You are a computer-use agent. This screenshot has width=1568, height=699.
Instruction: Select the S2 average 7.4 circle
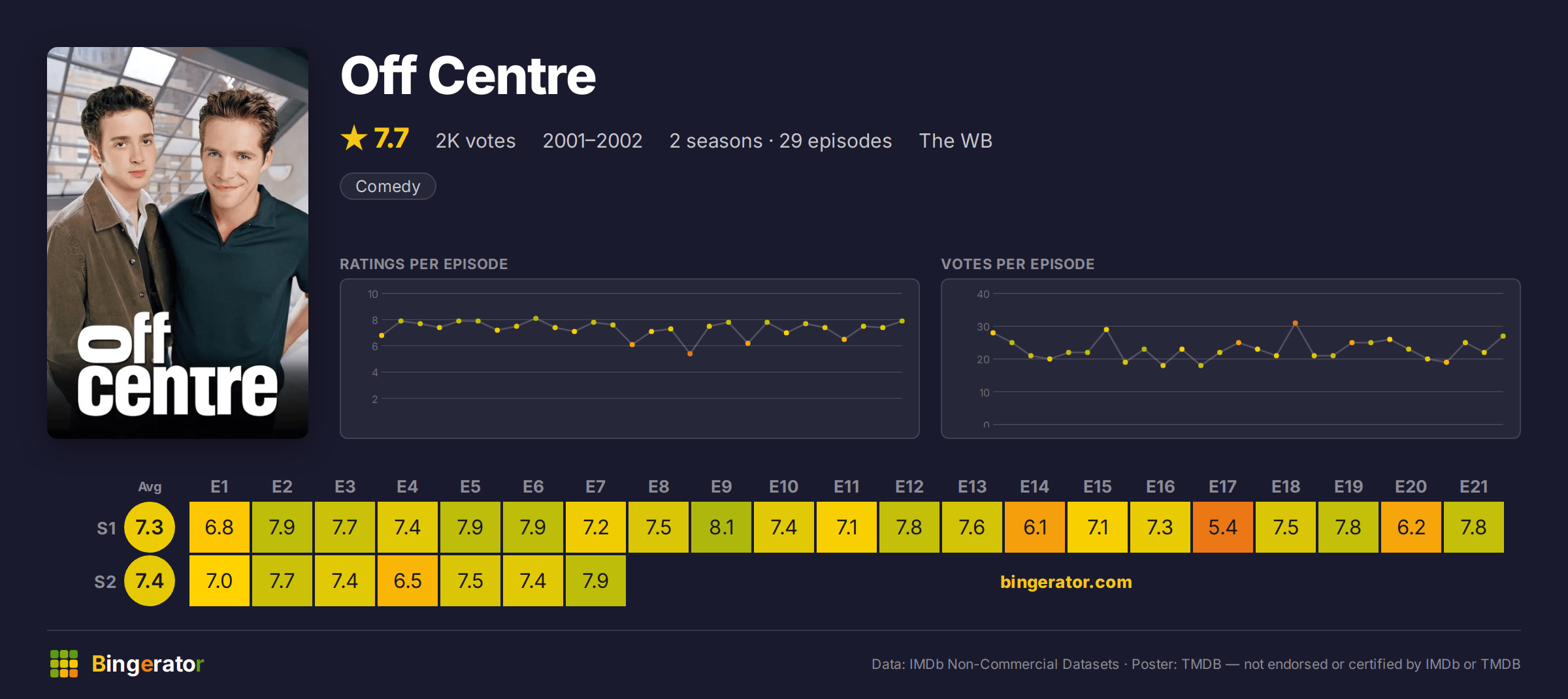150,581
